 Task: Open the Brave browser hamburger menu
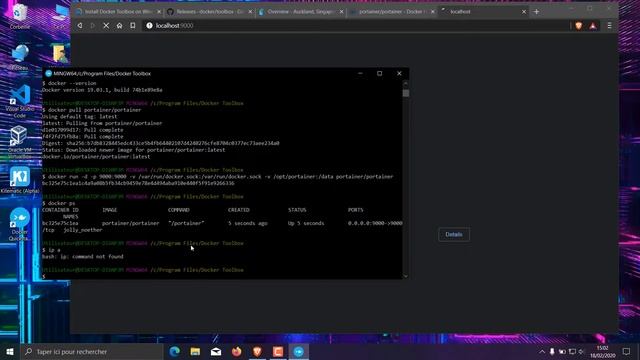[609, 26]
